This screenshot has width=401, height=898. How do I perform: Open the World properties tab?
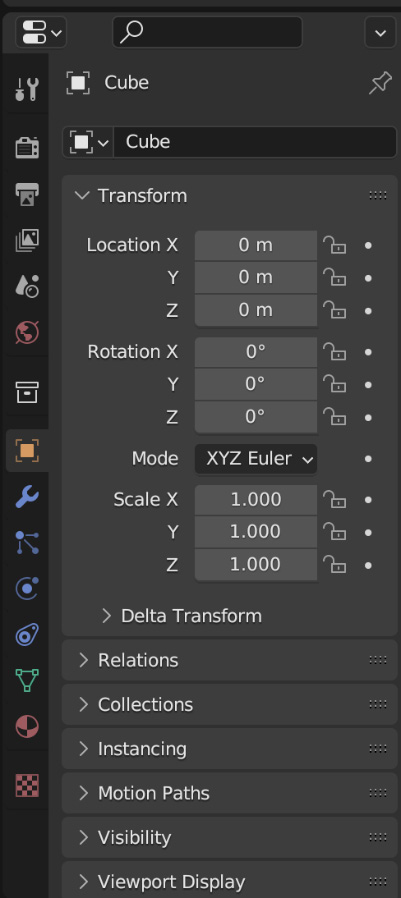pyautogui.click(x=26, y=332)
